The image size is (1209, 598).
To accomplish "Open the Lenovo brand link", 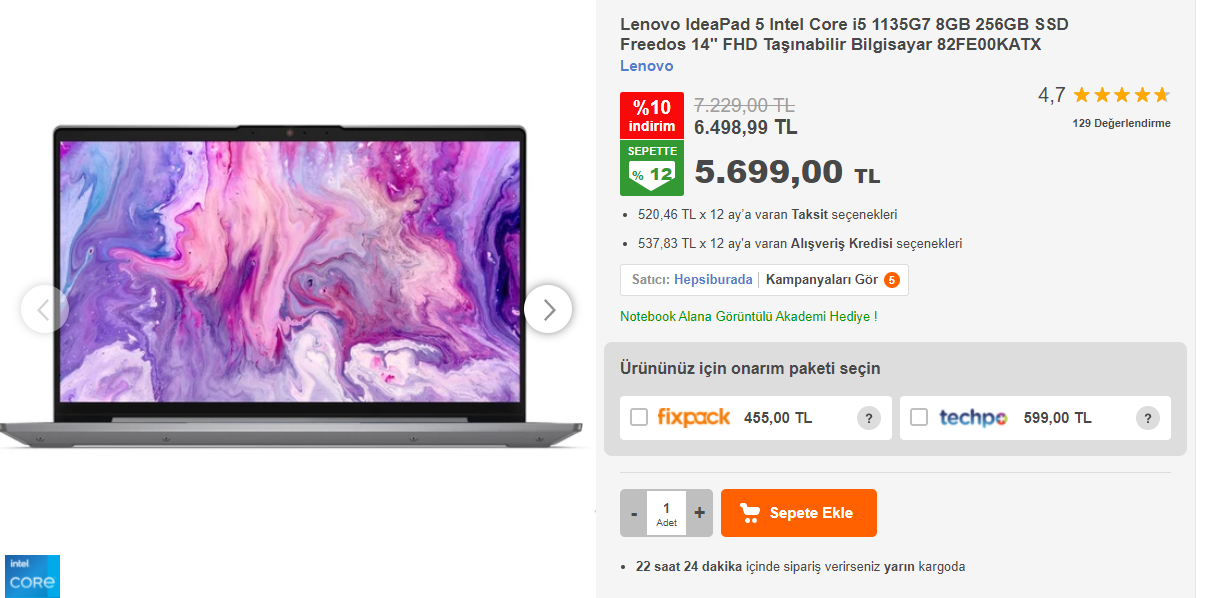I will [x=647, y=66].
